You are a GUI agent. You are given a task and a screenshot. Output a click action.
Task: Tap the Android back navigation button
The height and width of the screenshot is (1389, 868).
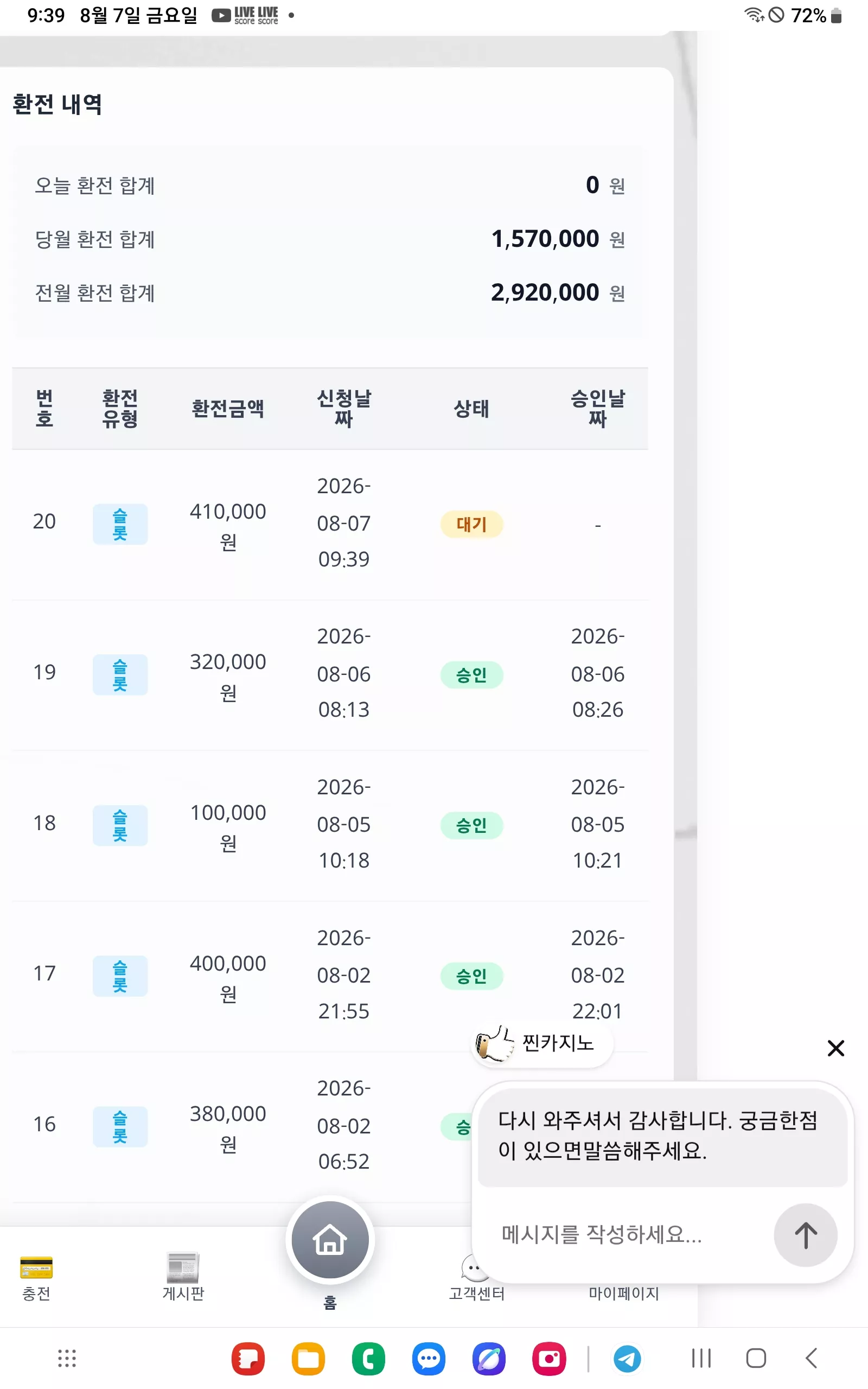point(810,1358)
